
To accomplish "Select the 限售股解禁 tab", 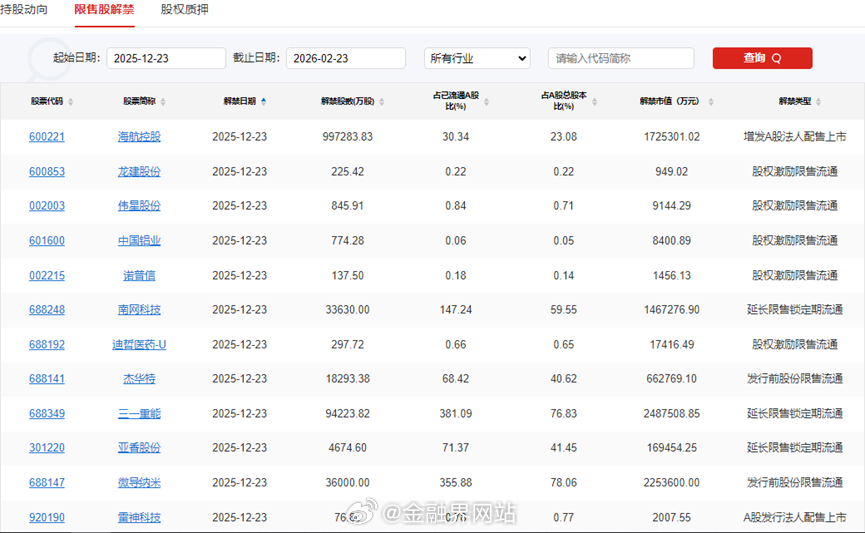I will [x=104, y=9].
